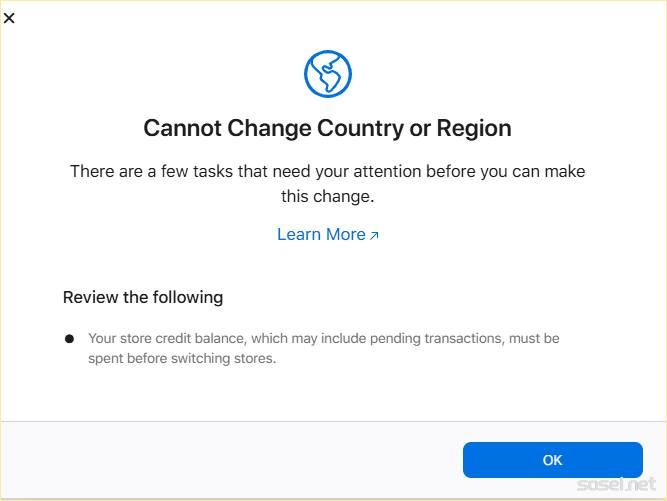
Task: Close the dialog with the X icon
Action: point(10,18)
